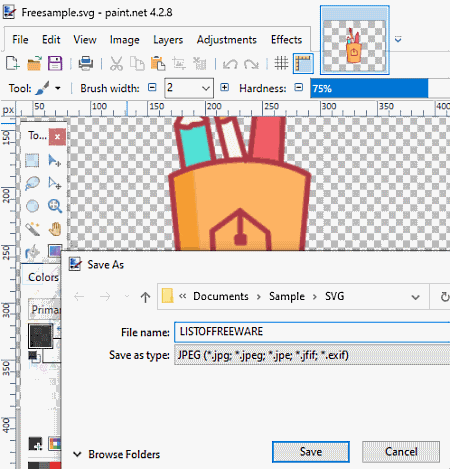Select the Move Selection tool
This screenshot has width=450, height=469.
click(55, 183)
